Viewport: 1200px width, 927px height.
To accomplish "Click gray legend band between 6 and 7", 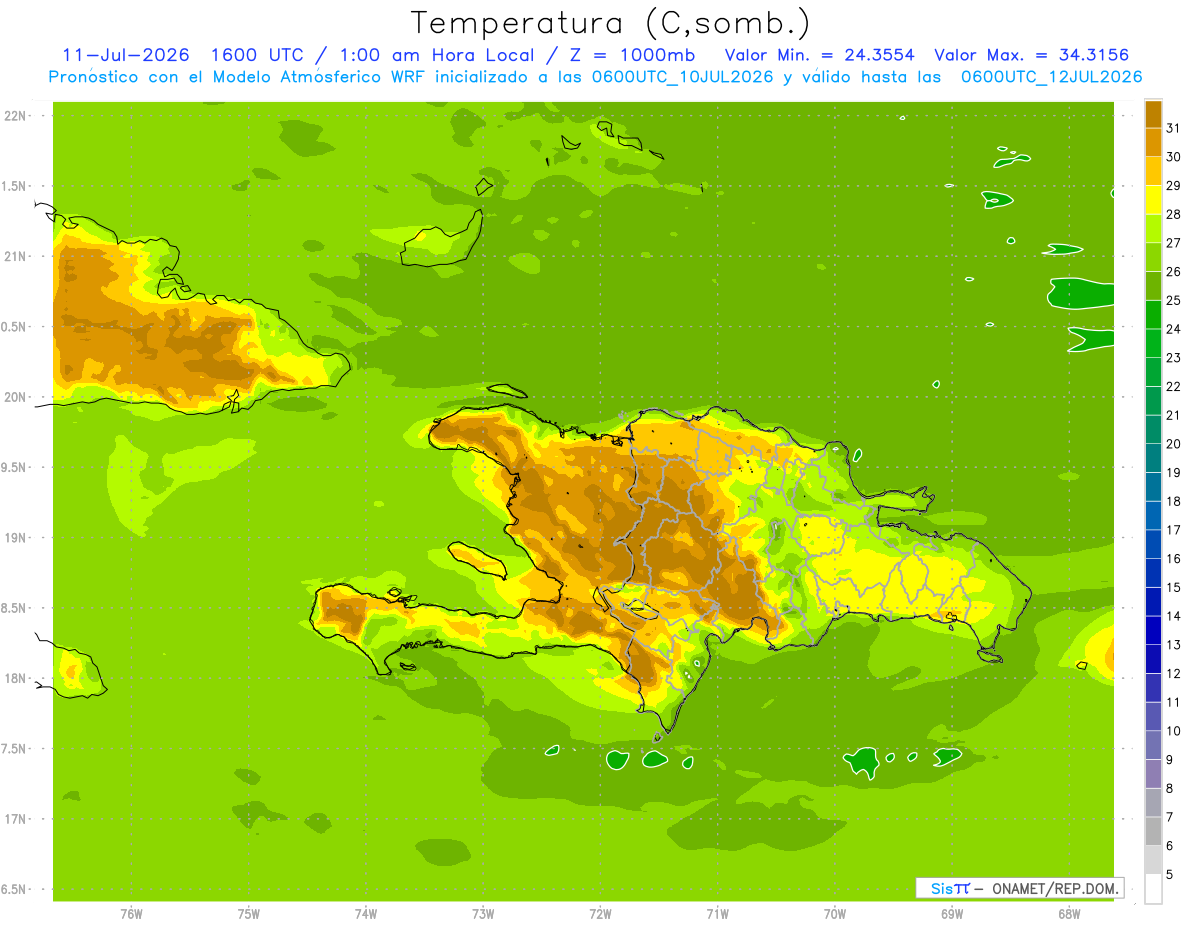I will [1153, 832].
